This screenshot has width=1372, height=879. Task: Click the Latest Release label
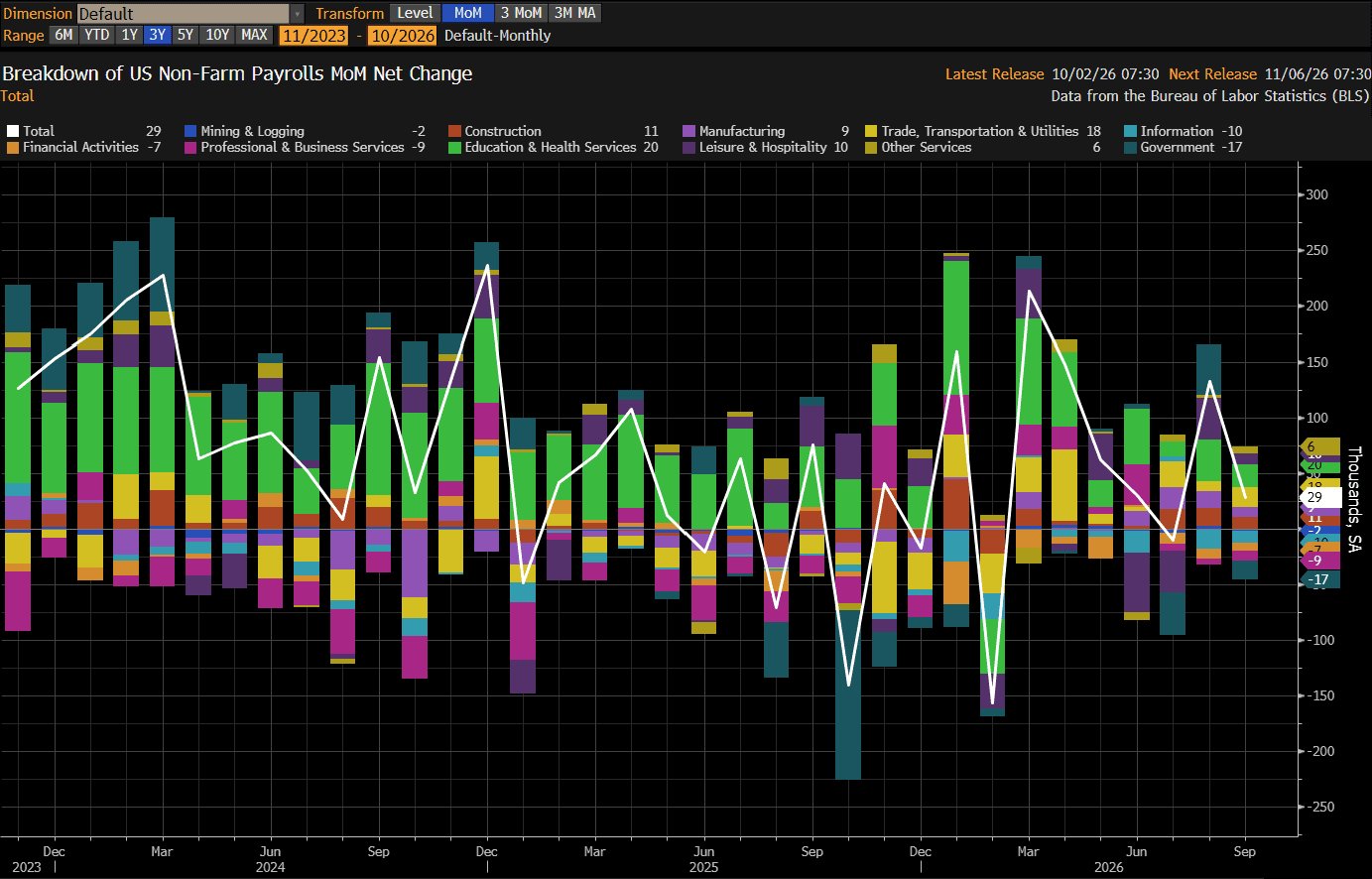(x=994, y=74)
